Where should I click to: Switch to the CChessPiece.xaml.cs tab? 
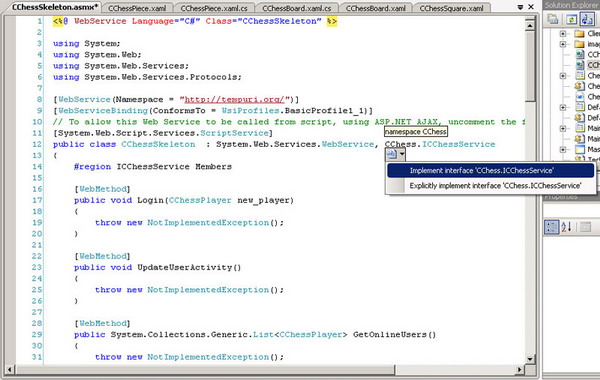tap(214, 8)
